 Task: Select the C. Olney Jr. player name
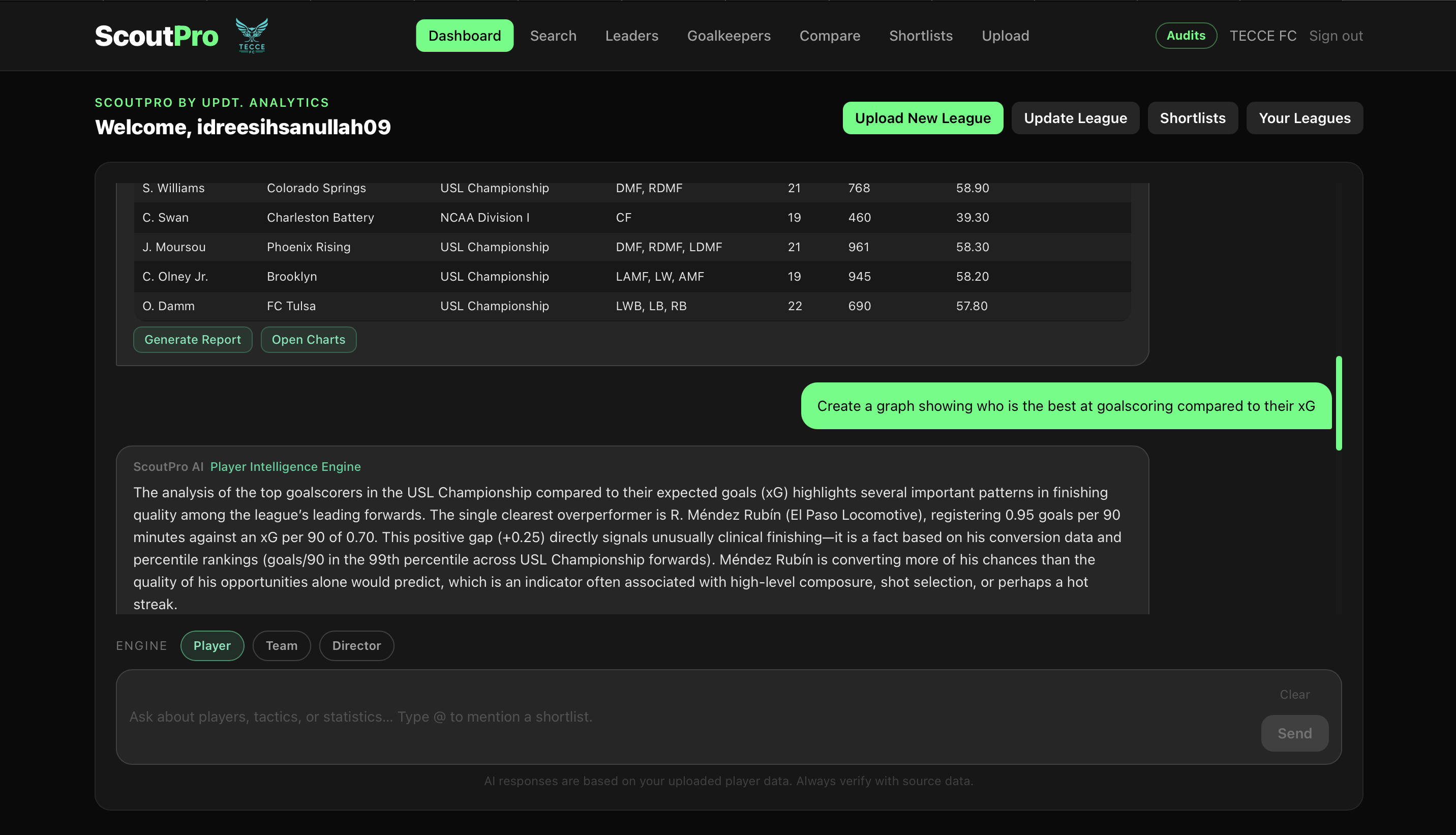(175, 277)
